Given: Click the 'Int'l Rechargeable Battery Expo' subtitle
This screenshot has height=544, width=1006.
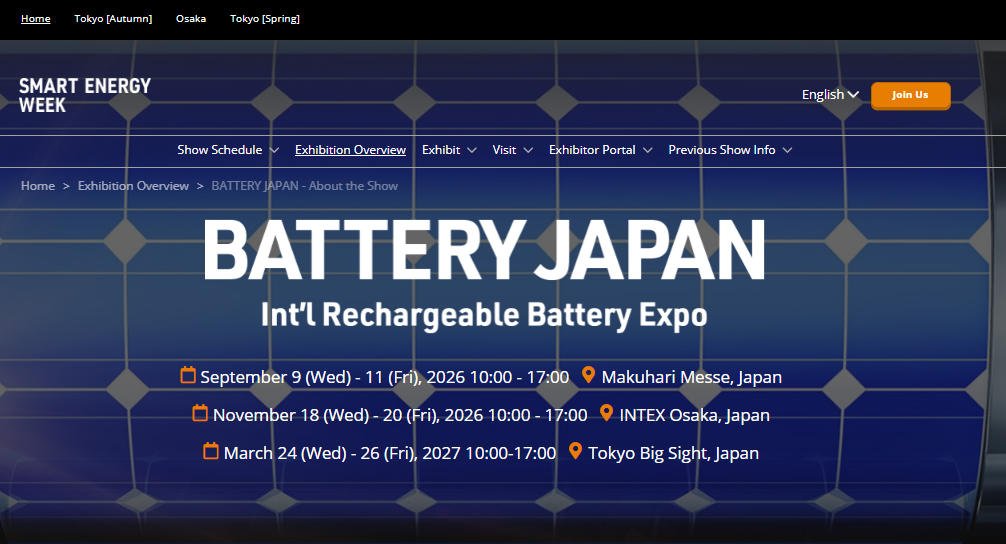Looking at the screenshot, I should [x=484, y=315].
